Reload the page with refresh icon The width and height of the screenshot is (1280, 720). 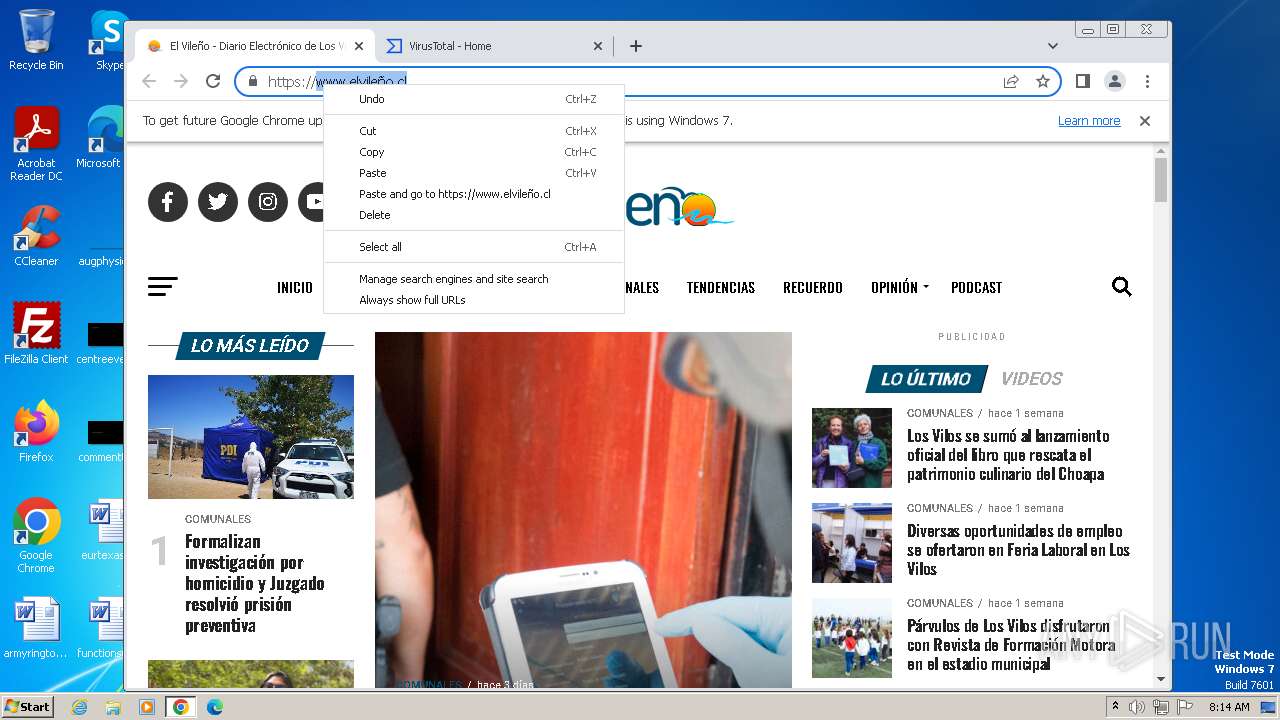pyautogui.click(x=213, y=81)
